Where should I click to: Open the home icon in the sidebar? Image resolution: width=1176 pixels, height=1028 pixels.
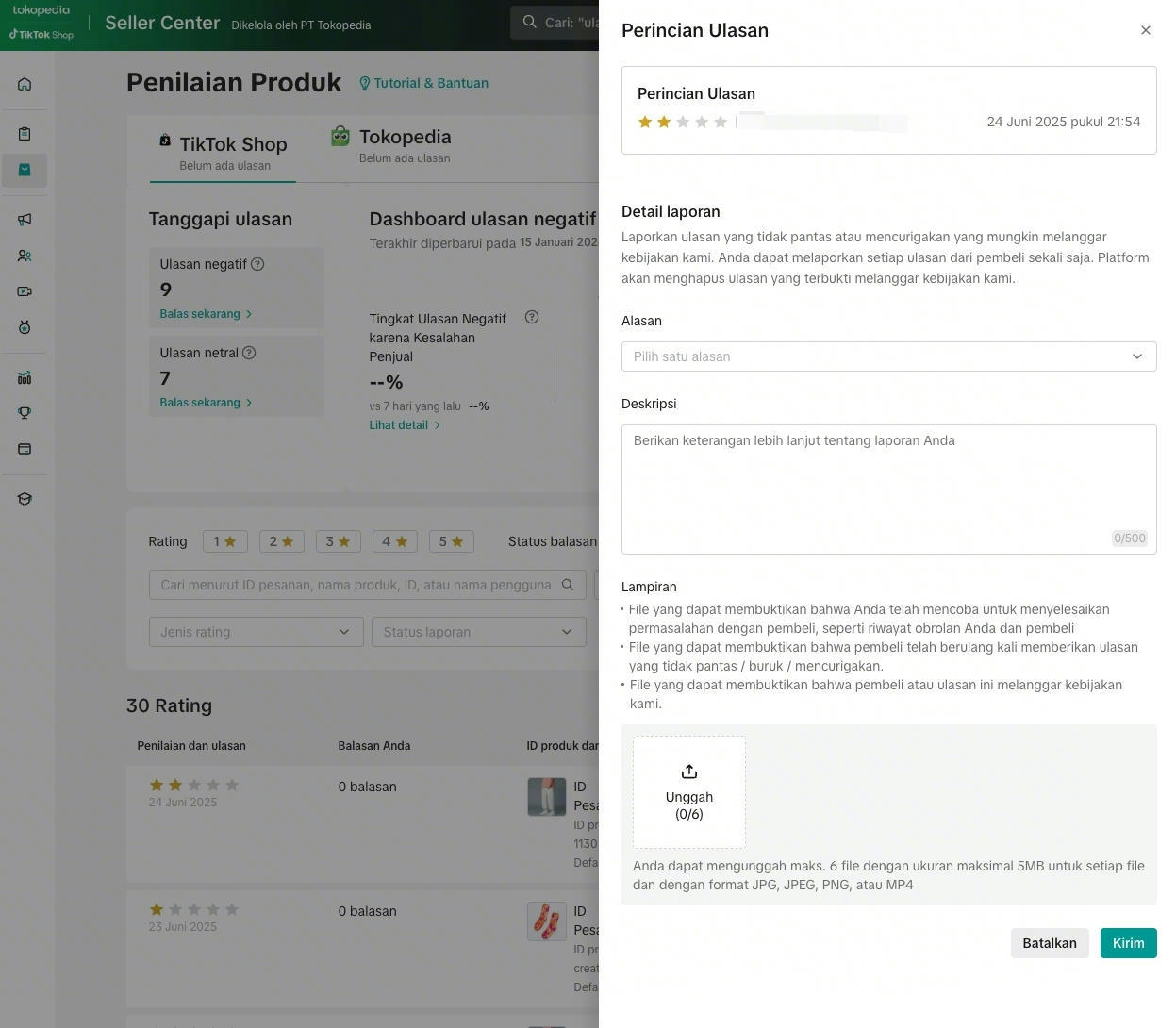25,84
